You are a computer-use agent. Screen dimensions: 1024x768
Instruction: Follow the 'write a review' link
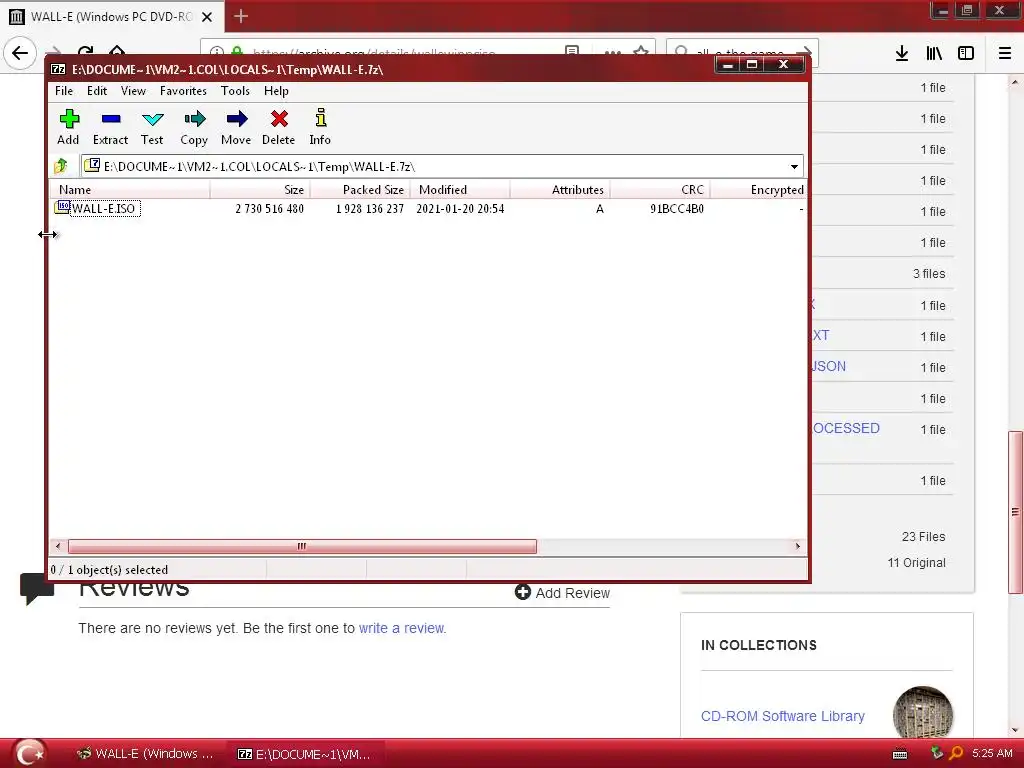click(402, 628)
